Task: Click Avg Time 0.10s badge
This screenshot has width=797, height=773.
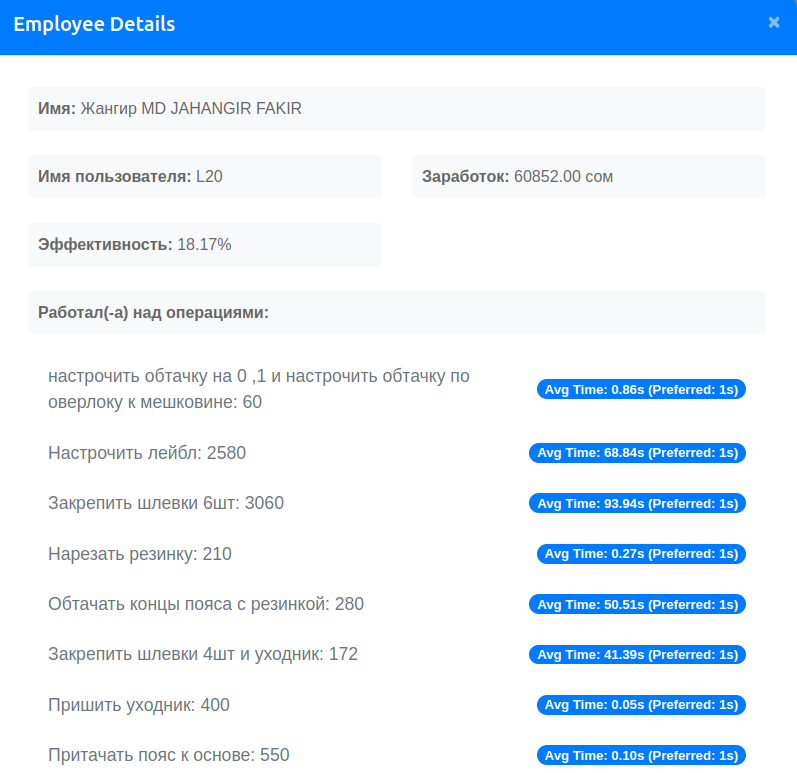Action: (641, 755)
